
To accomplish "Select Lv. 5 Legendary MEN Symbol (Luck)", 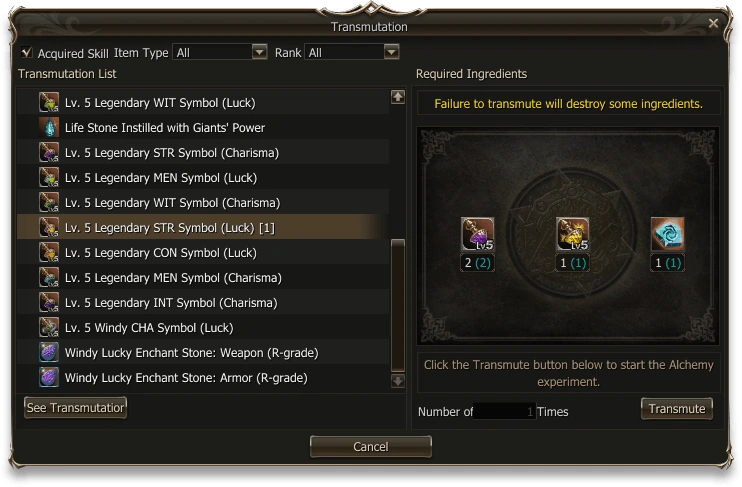I will click(160, 178).
